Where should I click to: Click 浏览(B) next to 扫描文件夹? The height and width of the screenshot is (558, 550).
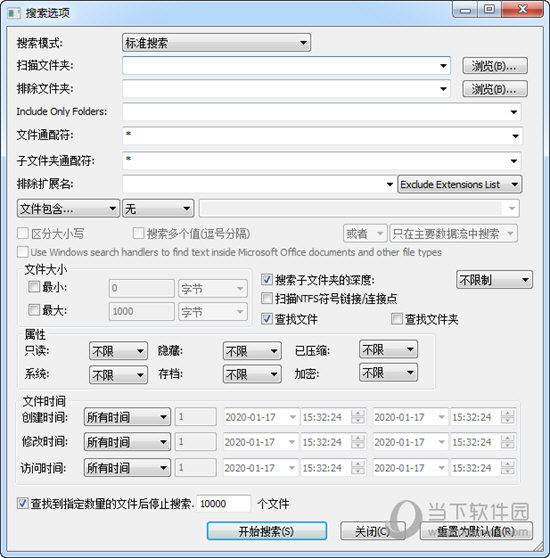coord(495,66)
